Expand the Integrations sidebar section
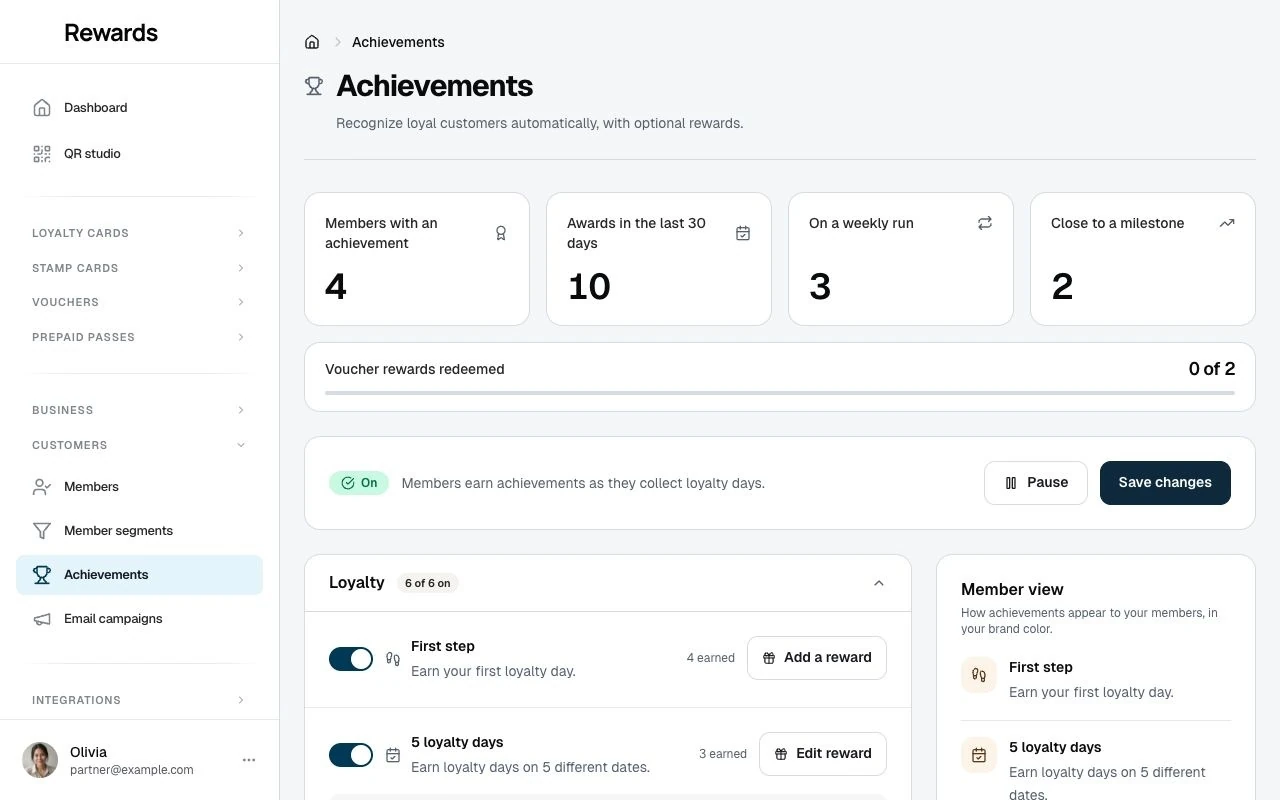Viewport: 1280px width, 800px height. click(x=139, y=700)
